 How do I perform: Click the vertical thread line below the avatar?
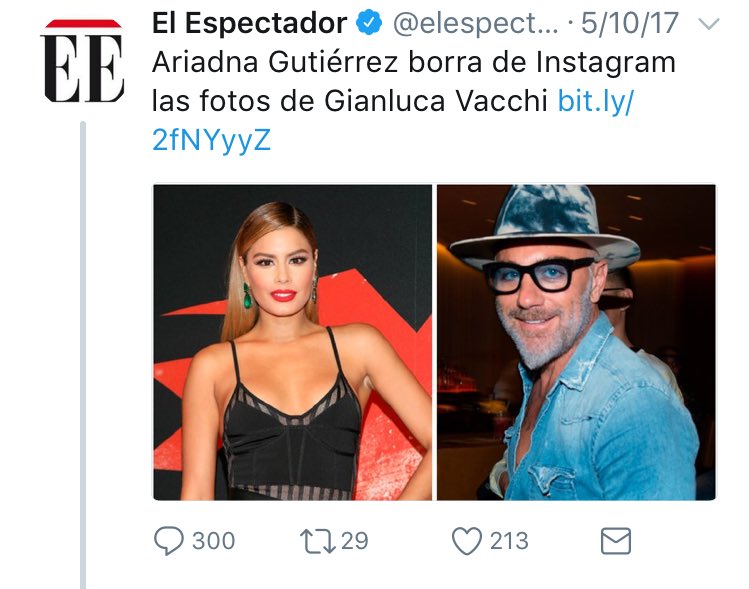(83, 355)
